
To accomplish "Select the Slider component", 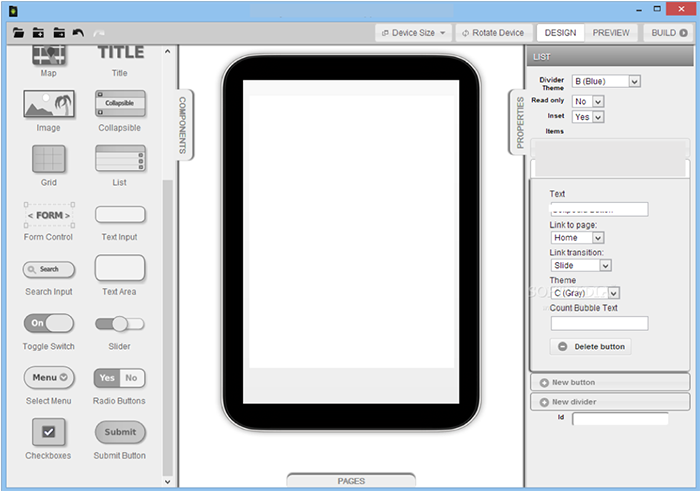I will pyautogui.click(x=120, y=324).
